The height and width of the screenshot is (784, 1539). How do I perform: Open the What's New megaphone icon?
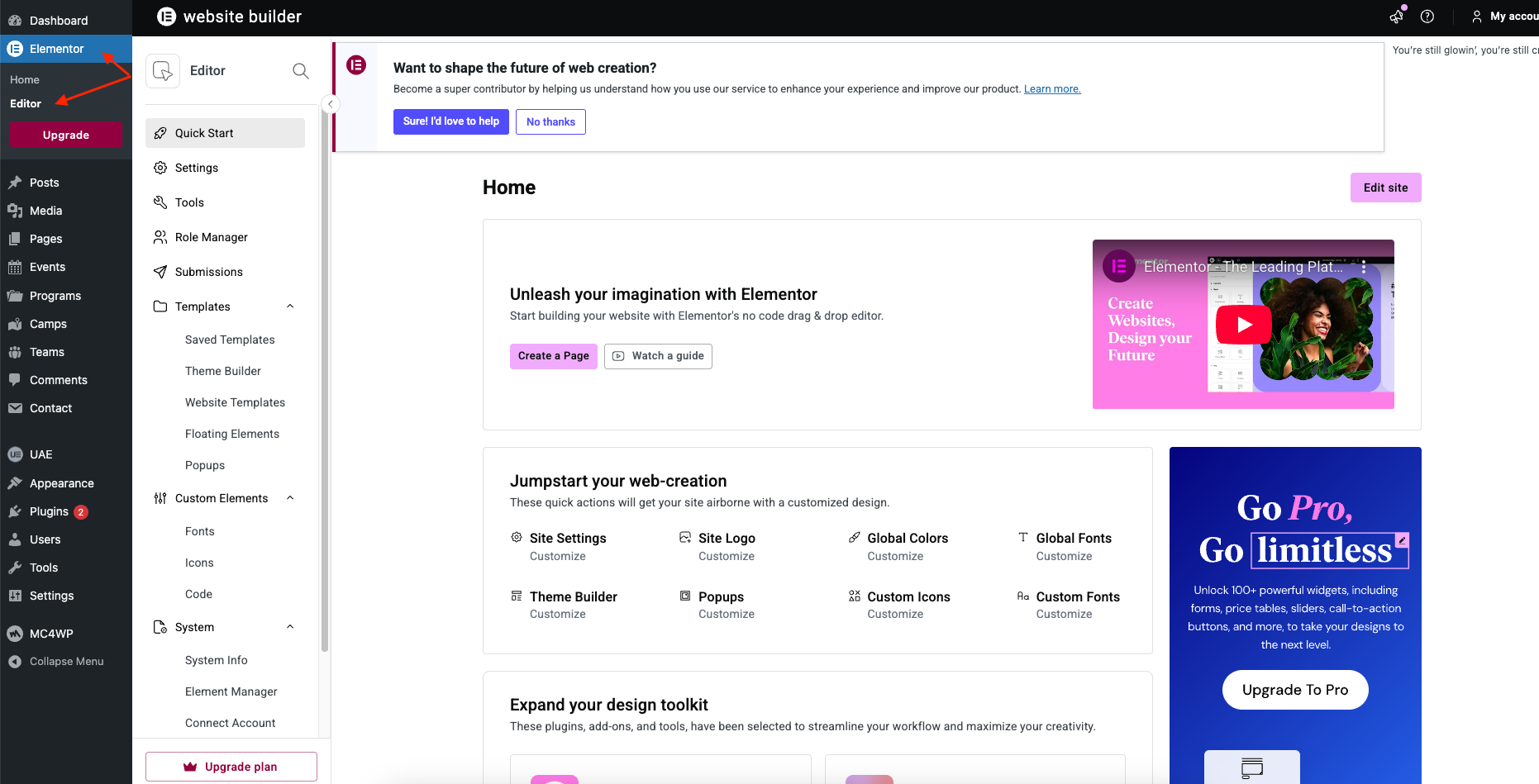pos(1397,17)
